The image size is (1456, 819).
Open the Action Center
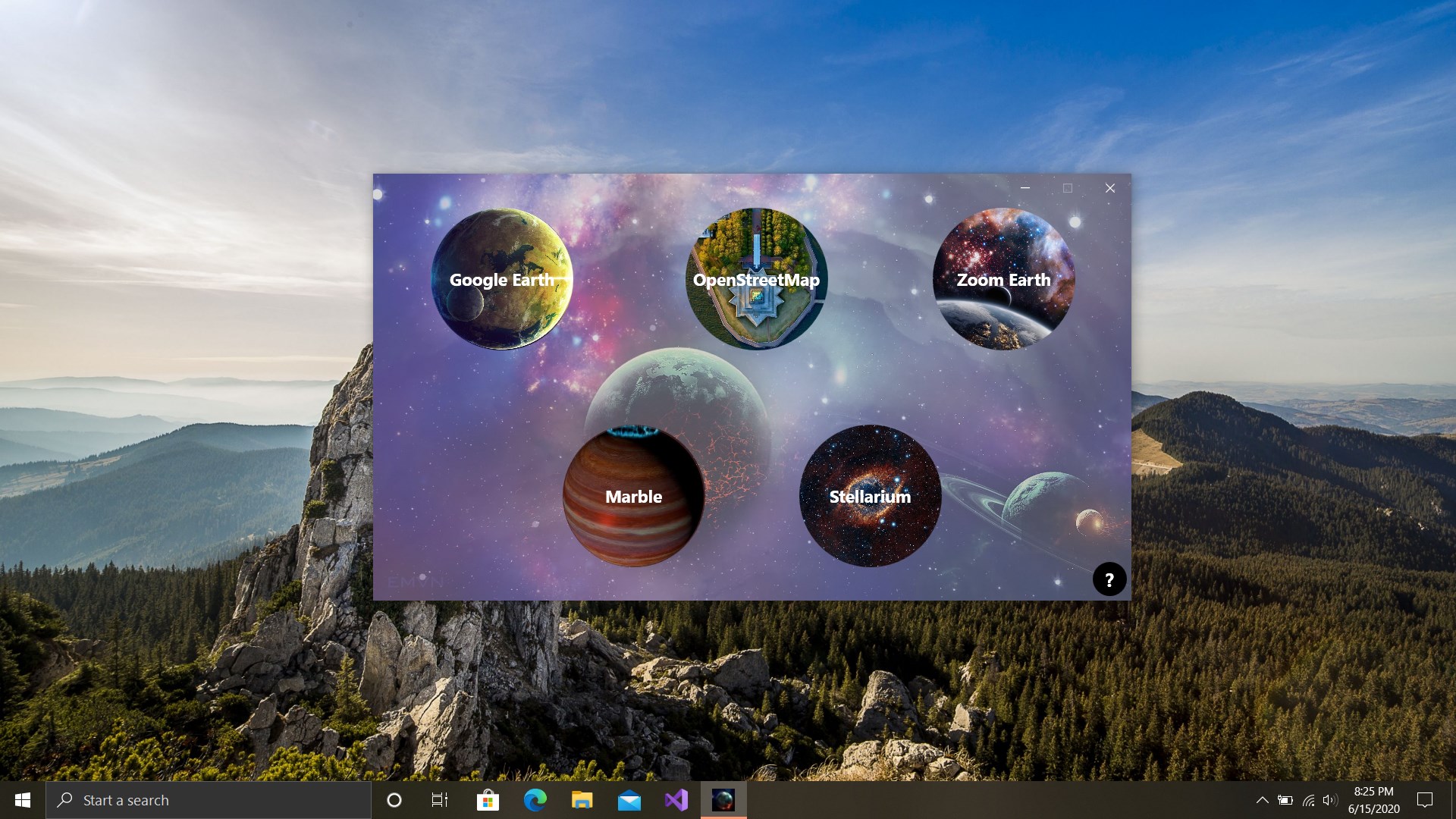(x=1425, y=799)
